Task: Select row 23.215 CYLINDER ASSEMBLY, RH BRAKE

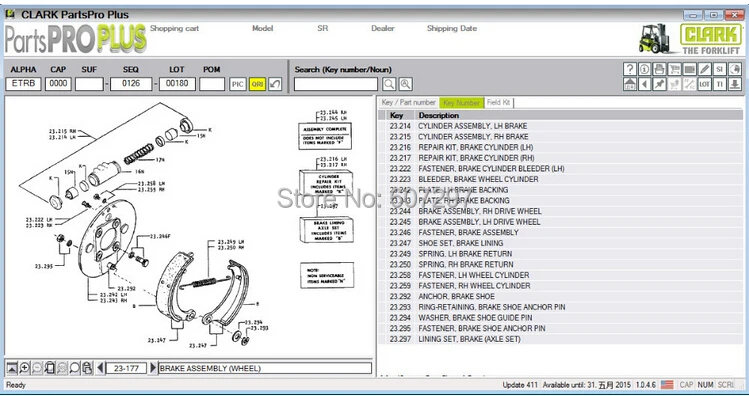Action: click(x=560, y=137)
